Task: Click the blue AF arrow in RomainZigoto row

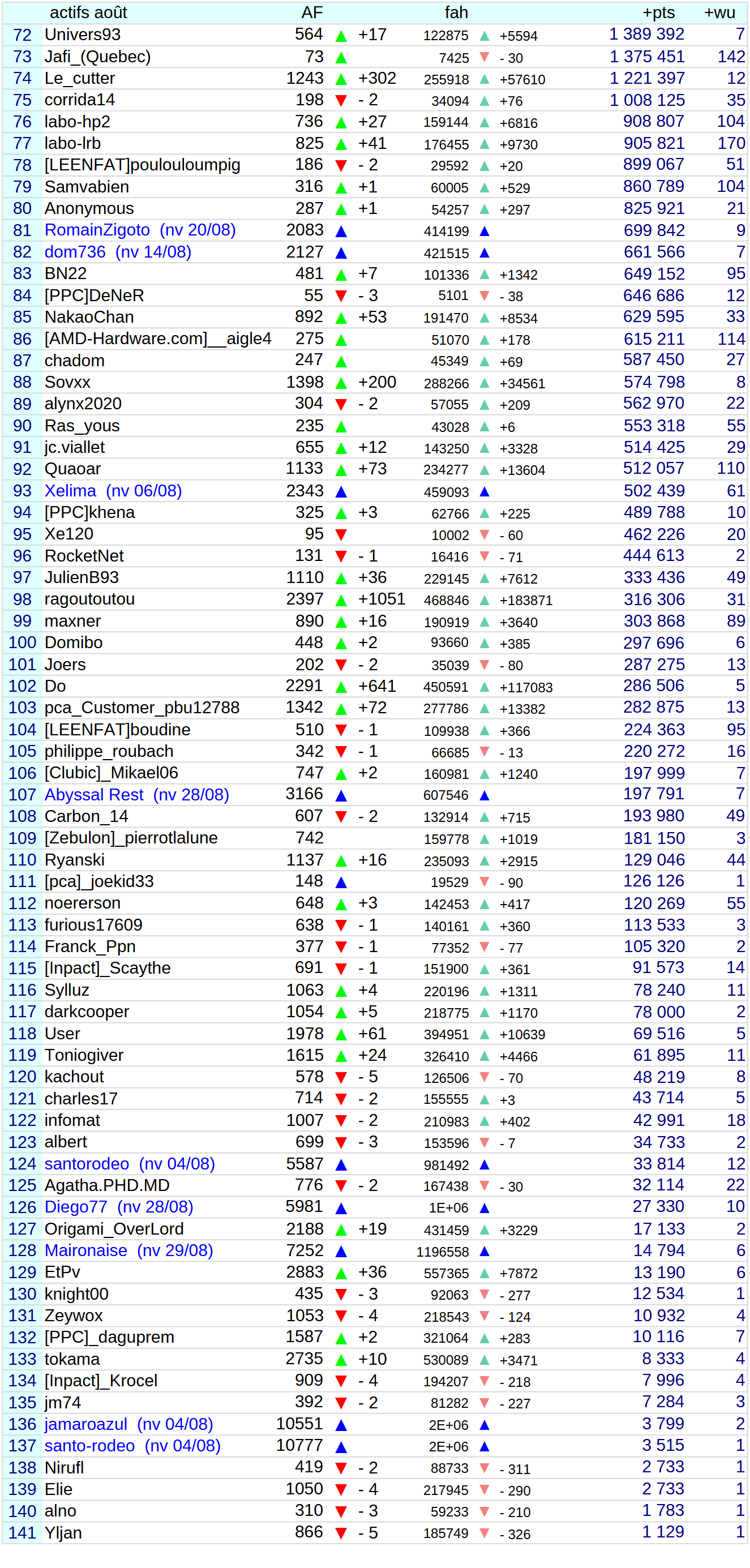Action: point(341,232)
